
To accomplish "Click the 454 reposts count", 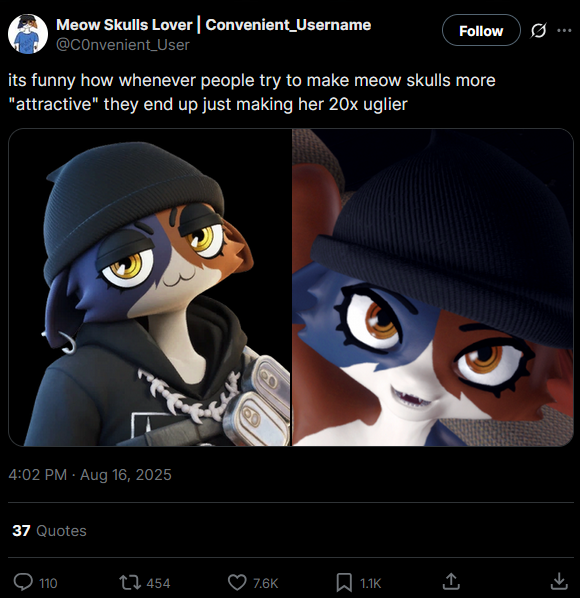I will click(x=158, y=583).
